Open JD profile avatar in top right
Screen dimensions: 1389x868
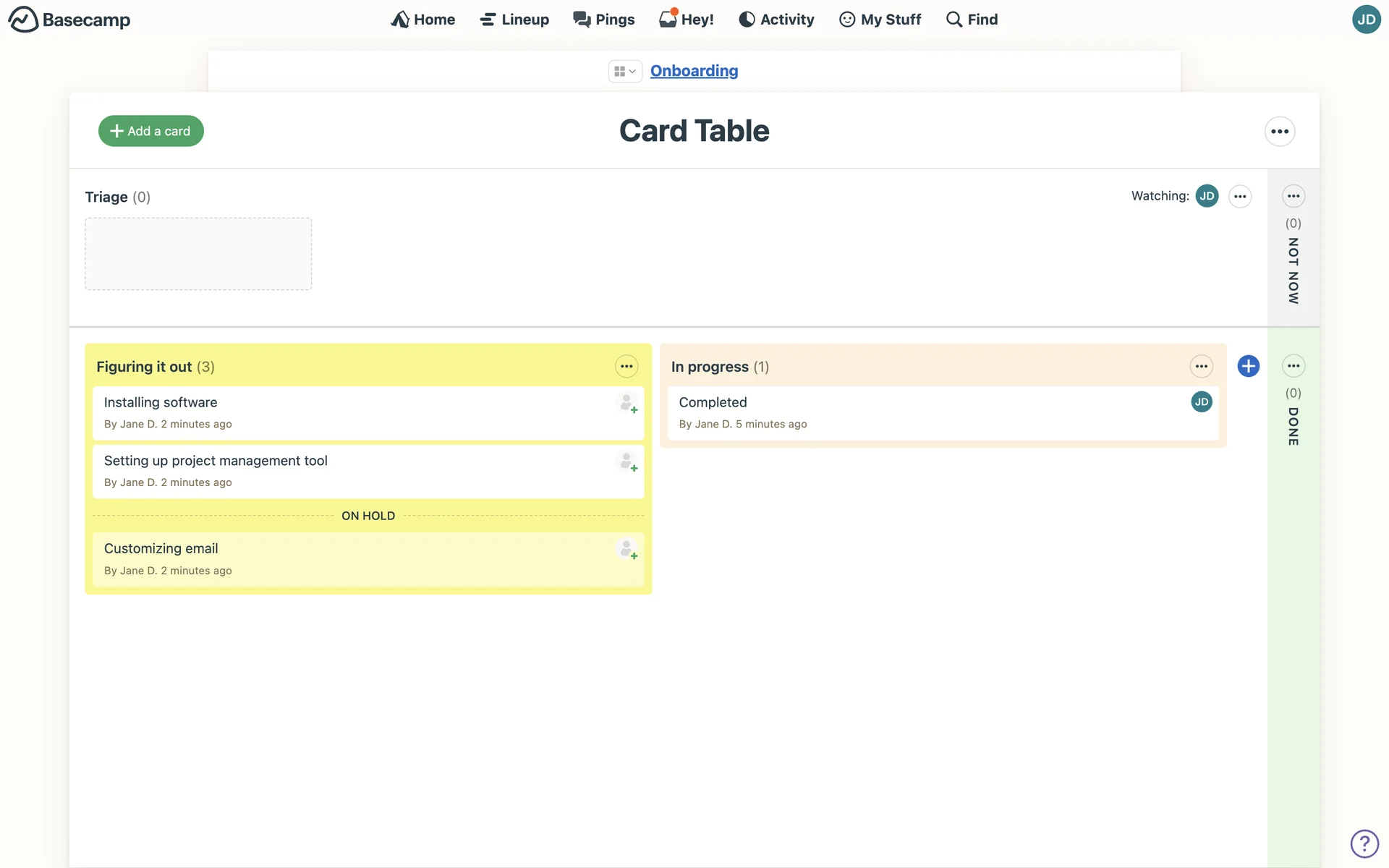(1366, 20)
